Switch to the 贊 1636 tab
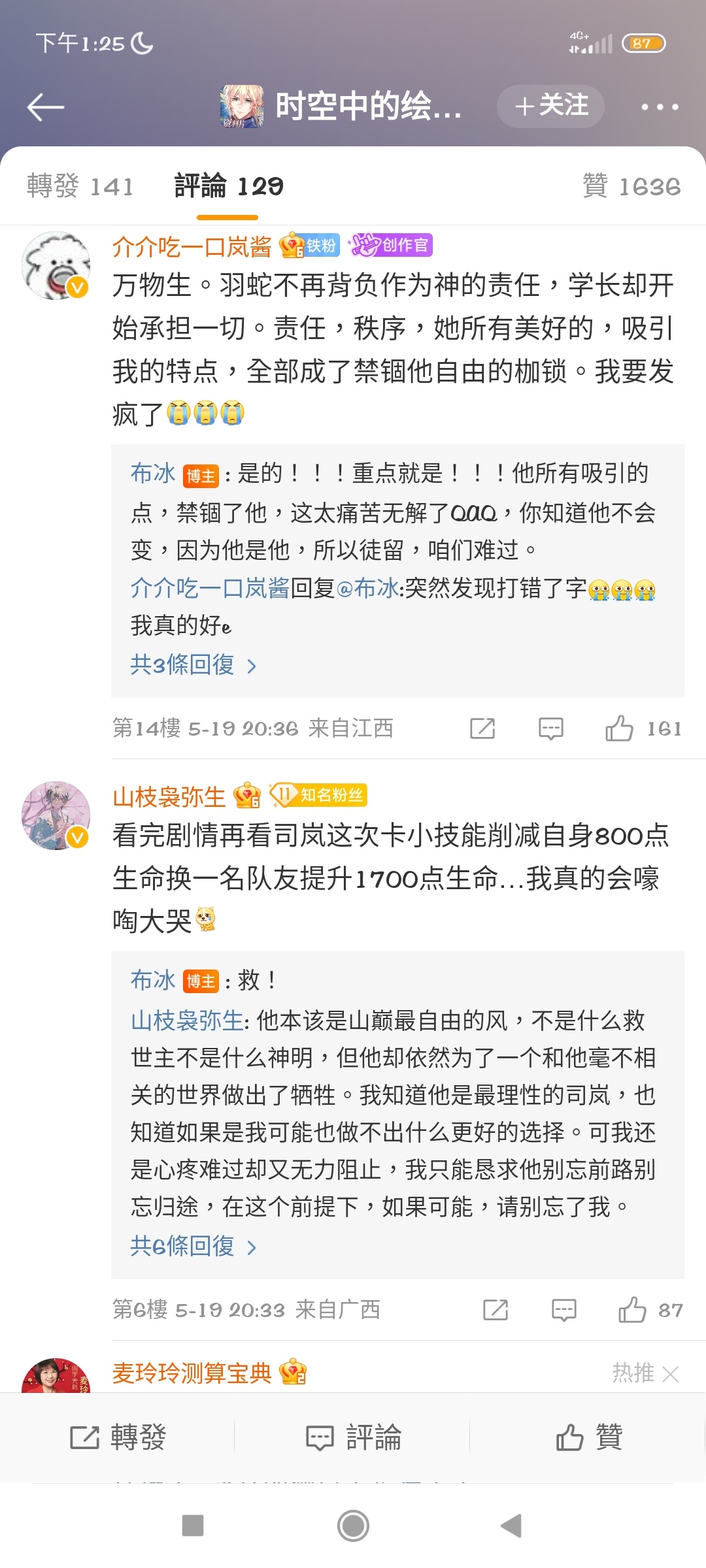 coord(631,187)
